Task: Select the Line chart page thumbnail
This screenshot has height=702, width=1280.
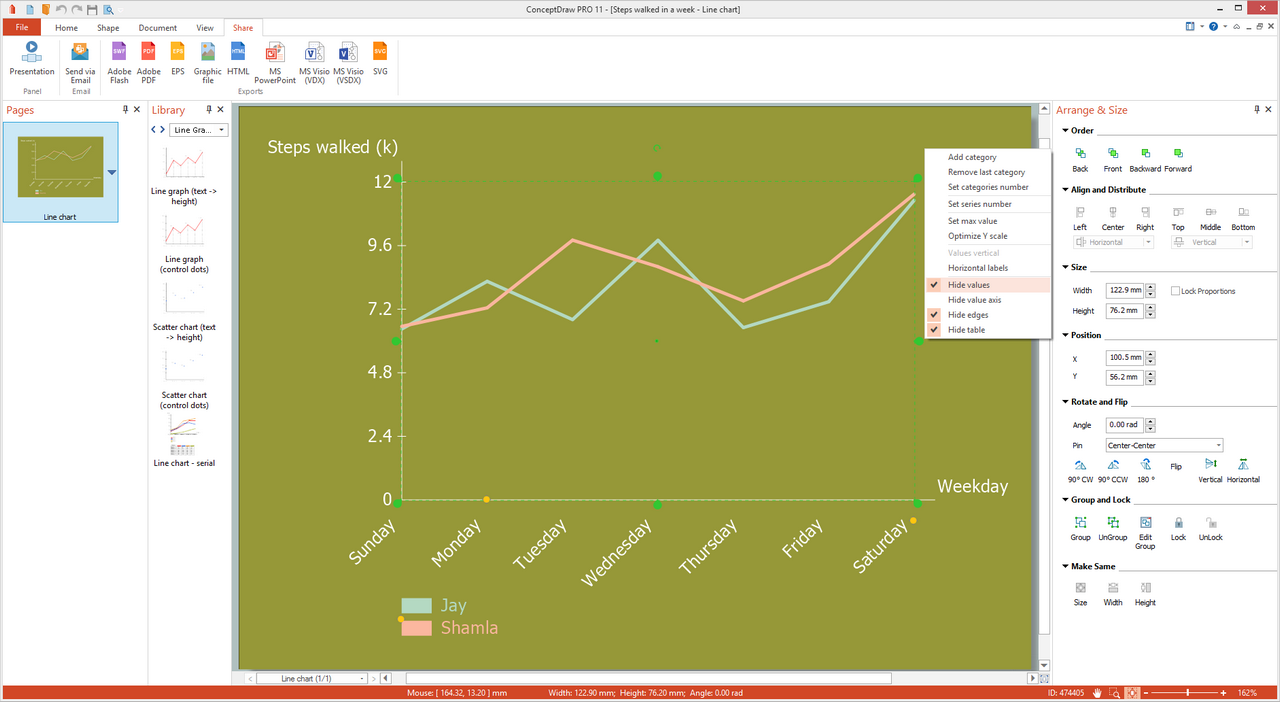Action: click(x=60, y=171)
